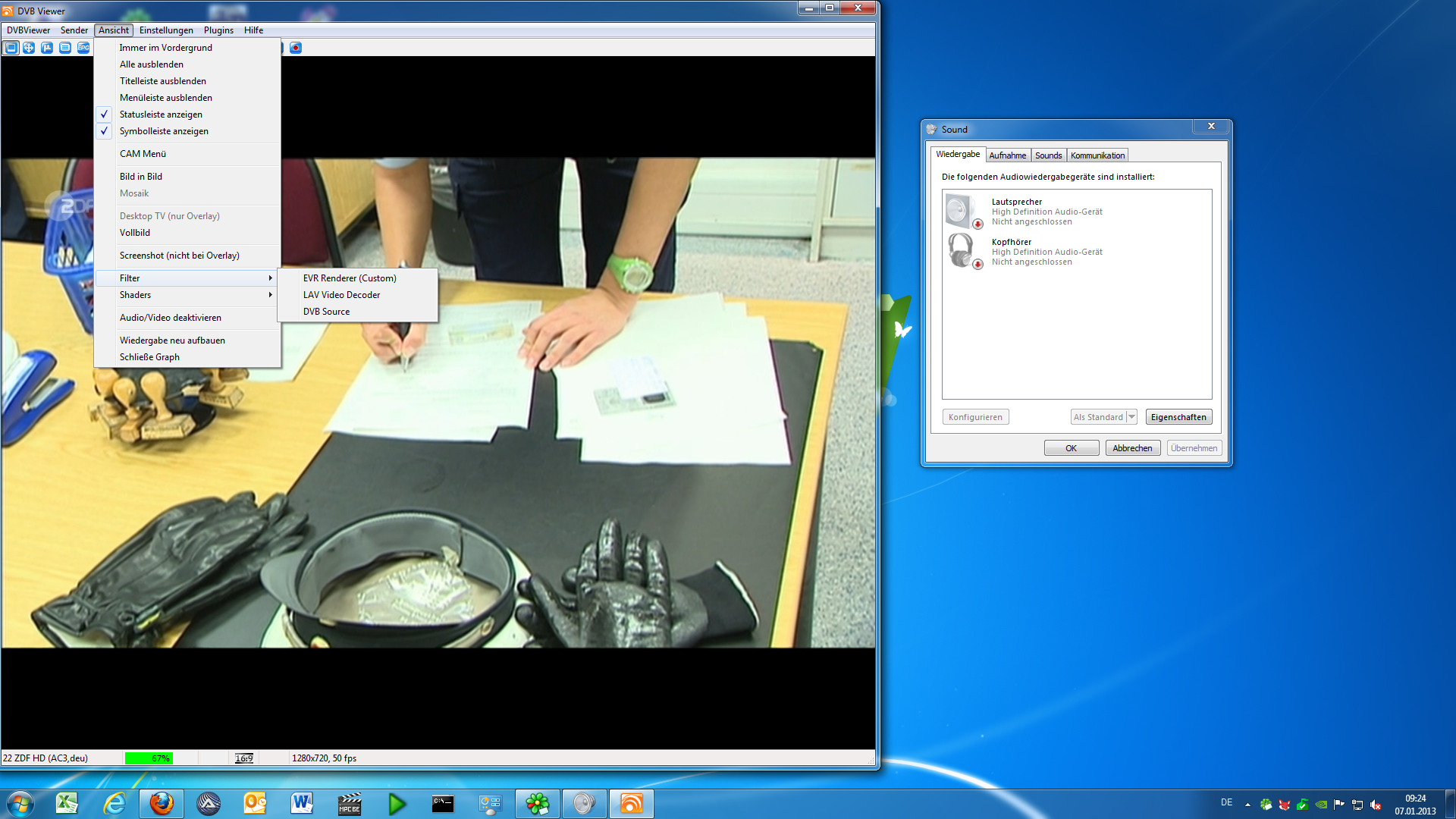The image size is (1456, 819).
Task: Click Schließe Graph
Action: coord(187,357)
